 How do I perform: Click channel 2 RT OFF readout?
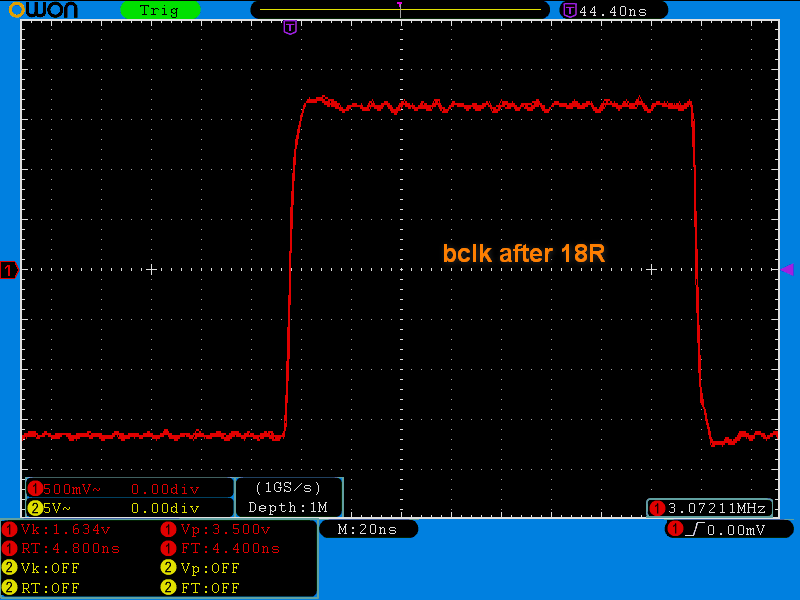coord(41,588)
